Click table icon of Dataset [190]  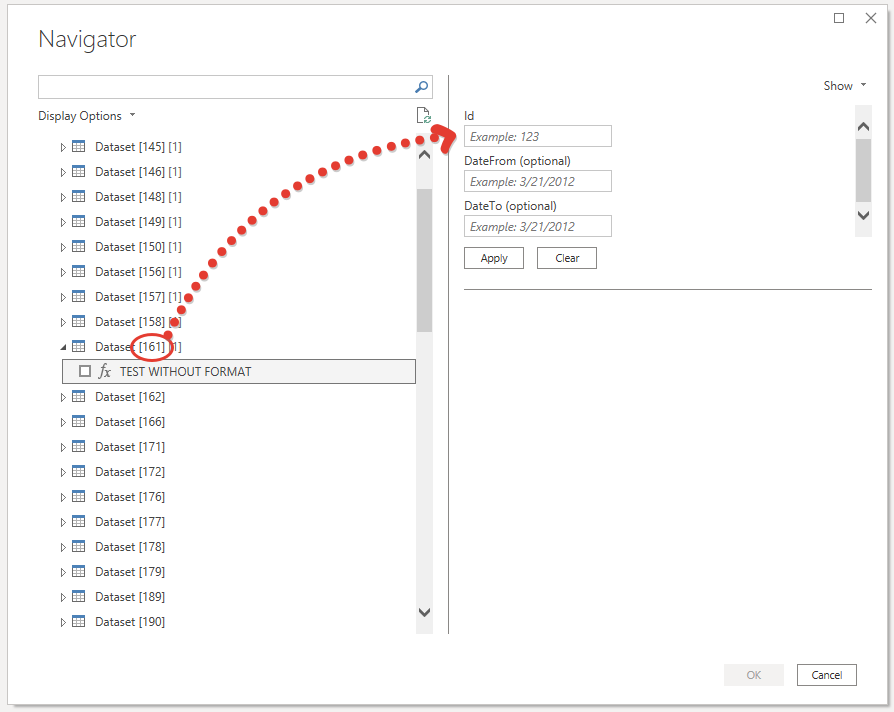(x=79, y=622)
